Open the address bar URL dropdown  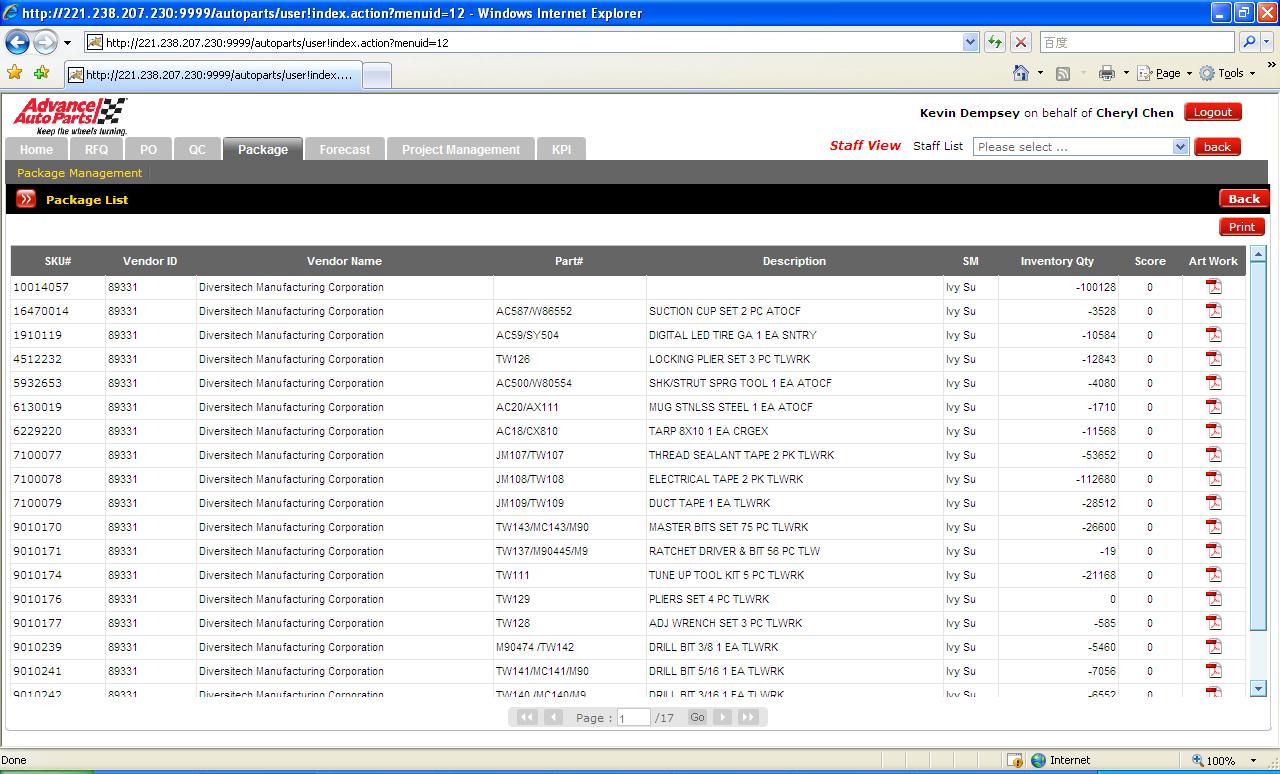pyautogui.click(x=970, y=42)
